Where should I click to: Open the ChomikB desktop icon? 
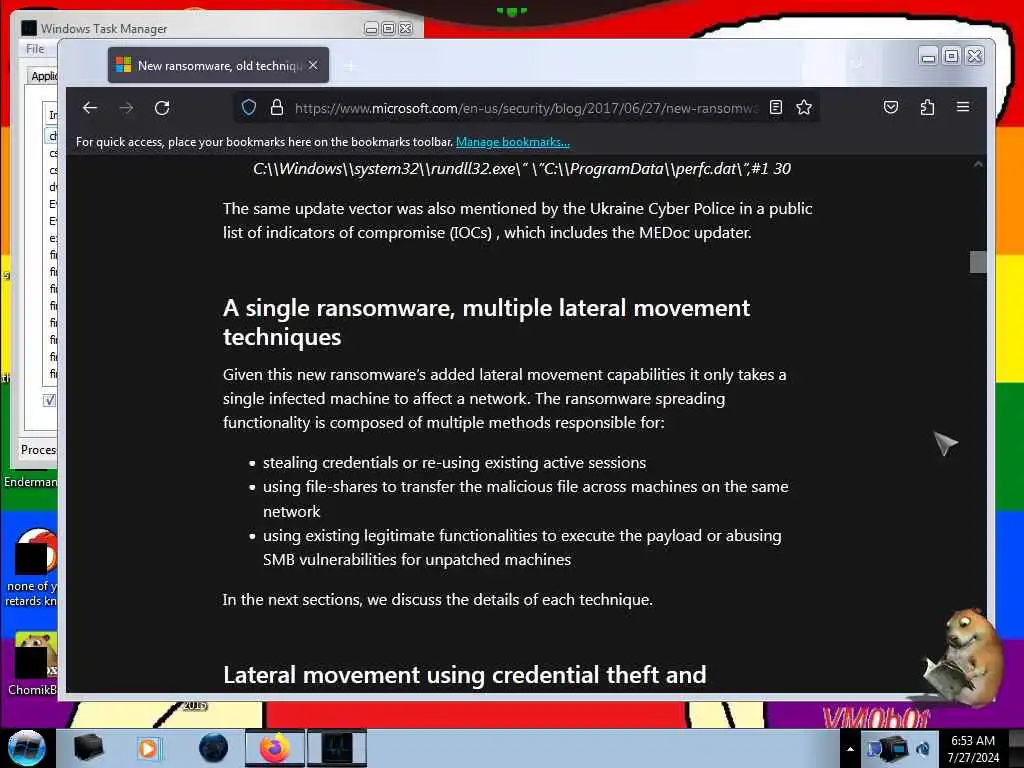pos(35,663)
